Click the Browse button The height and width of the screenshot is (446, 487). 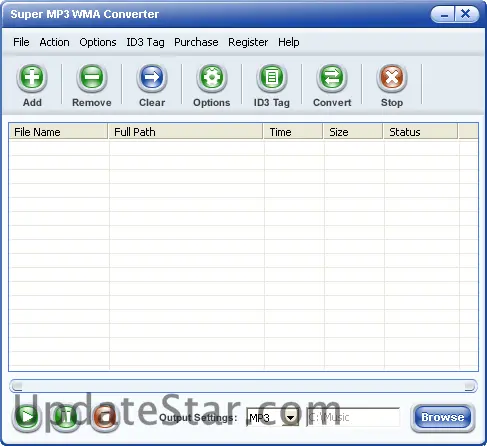tap(443, 417)
